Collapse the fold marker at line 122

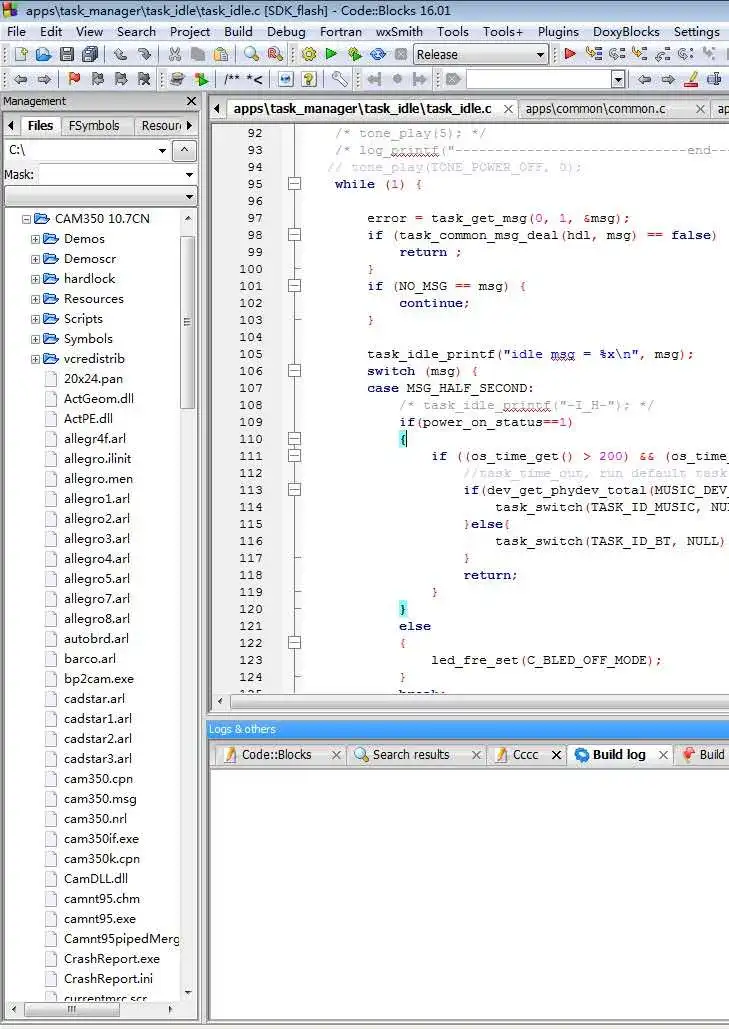pos(295,643)
